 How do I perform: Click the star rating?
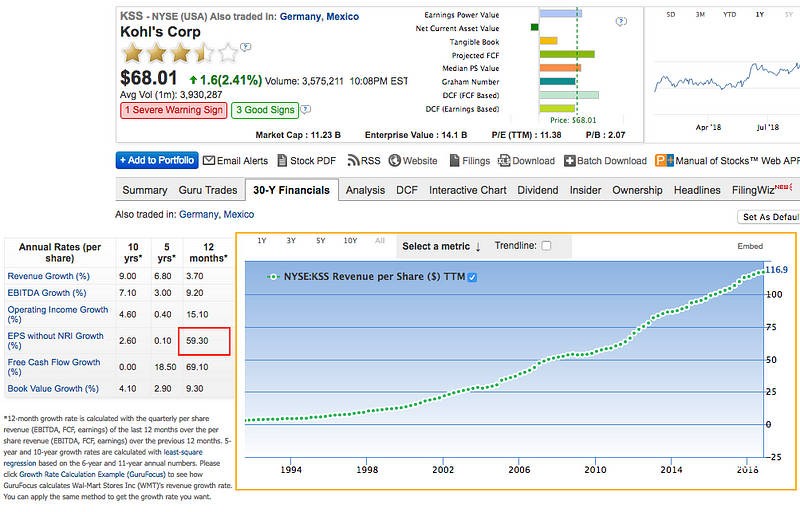180,53
